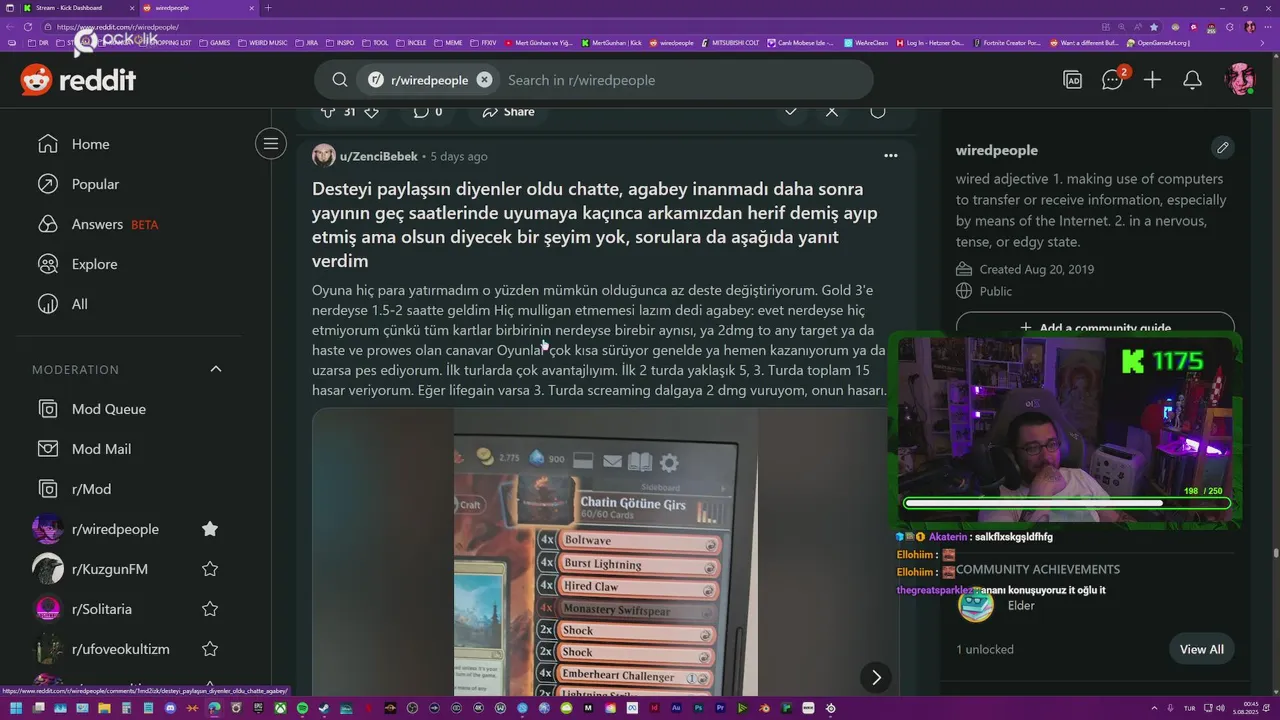Open the GAMES bookmarks folder

[x=215, y=43]
